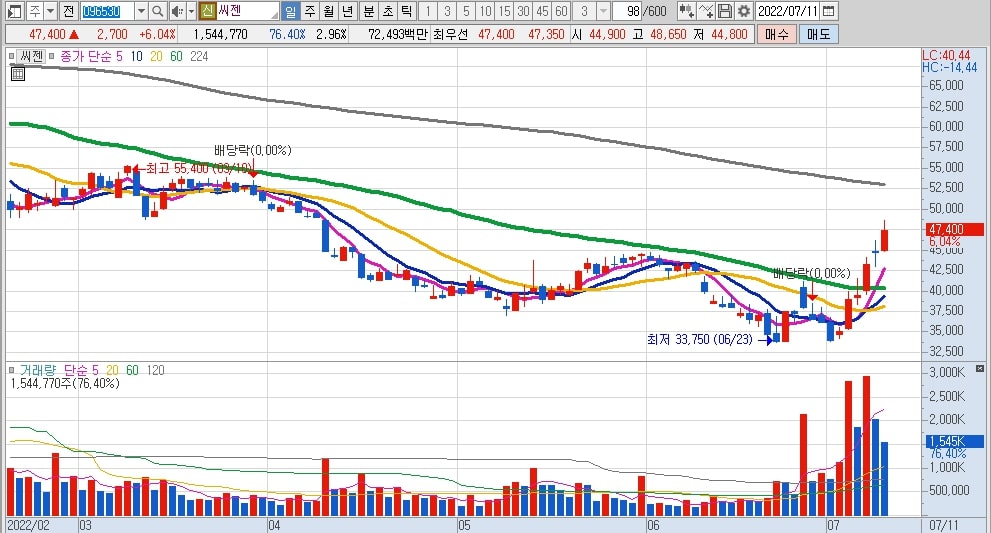
Task: Click the square marker before 종가 단순
Action: coord(52,56)
